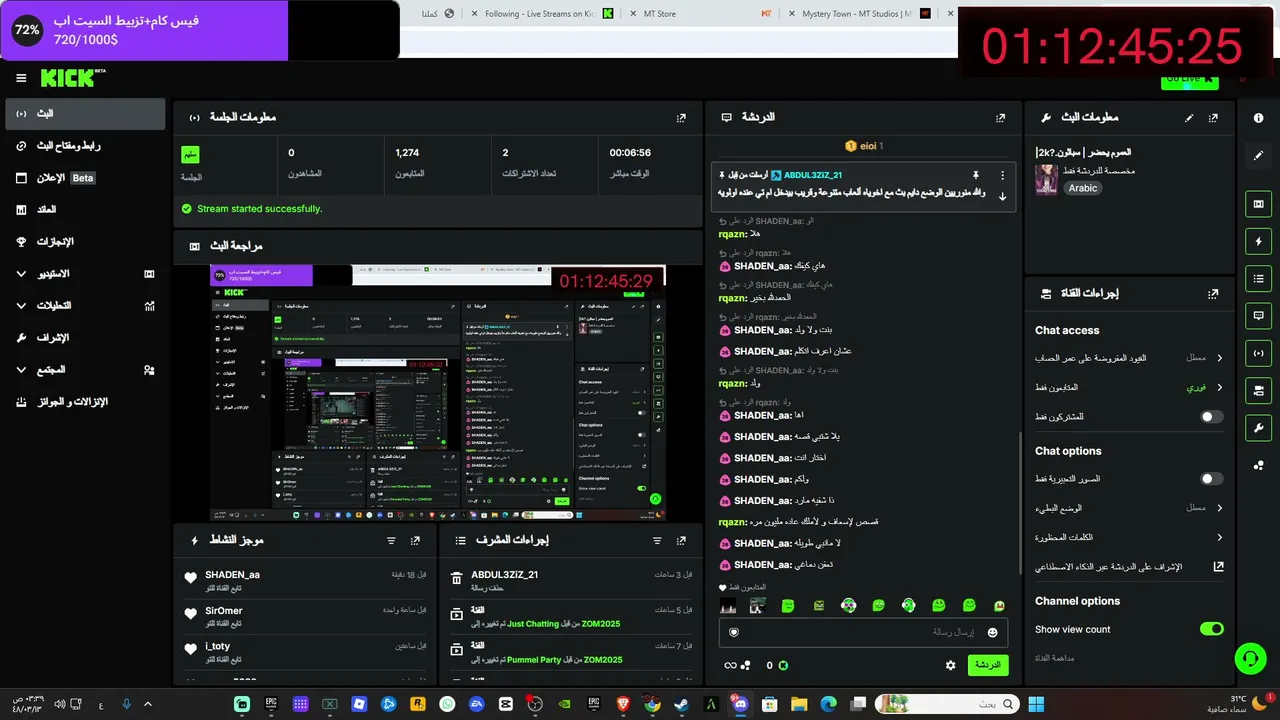Open Microsoft Edge from the taskbar
This screenshot has width=1280, height=720.
coord(828,704)
